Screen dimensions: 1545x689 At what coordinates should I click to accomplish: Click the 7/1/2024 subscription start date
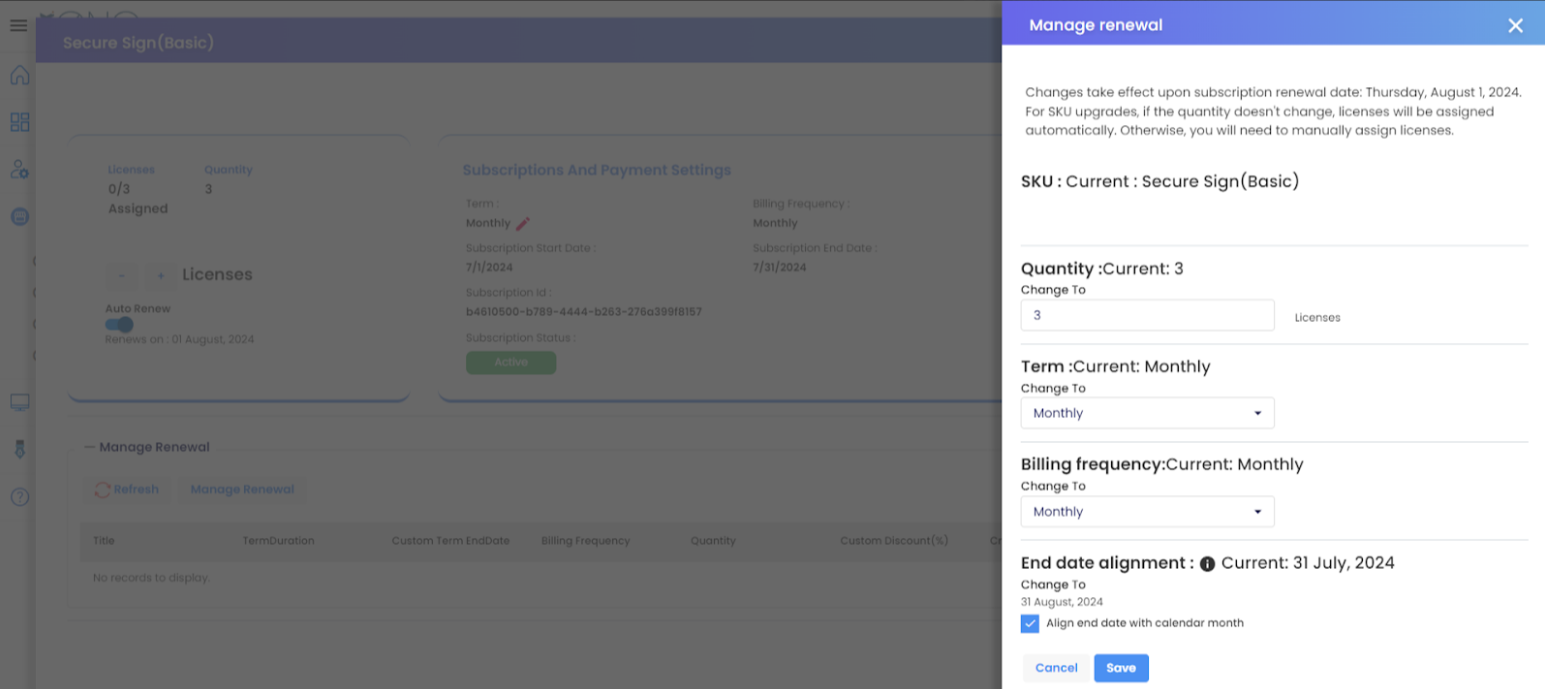click(x=490, y=268)
